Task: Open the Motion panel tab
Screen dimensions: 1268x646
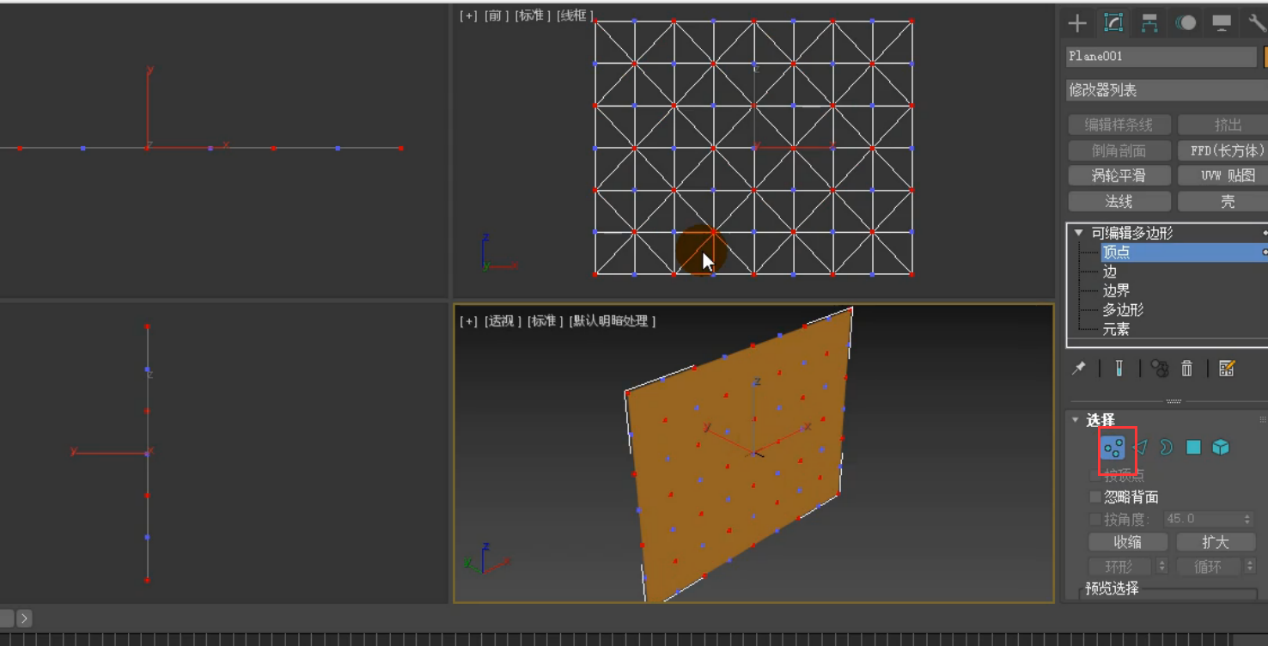Action: 1186,23
